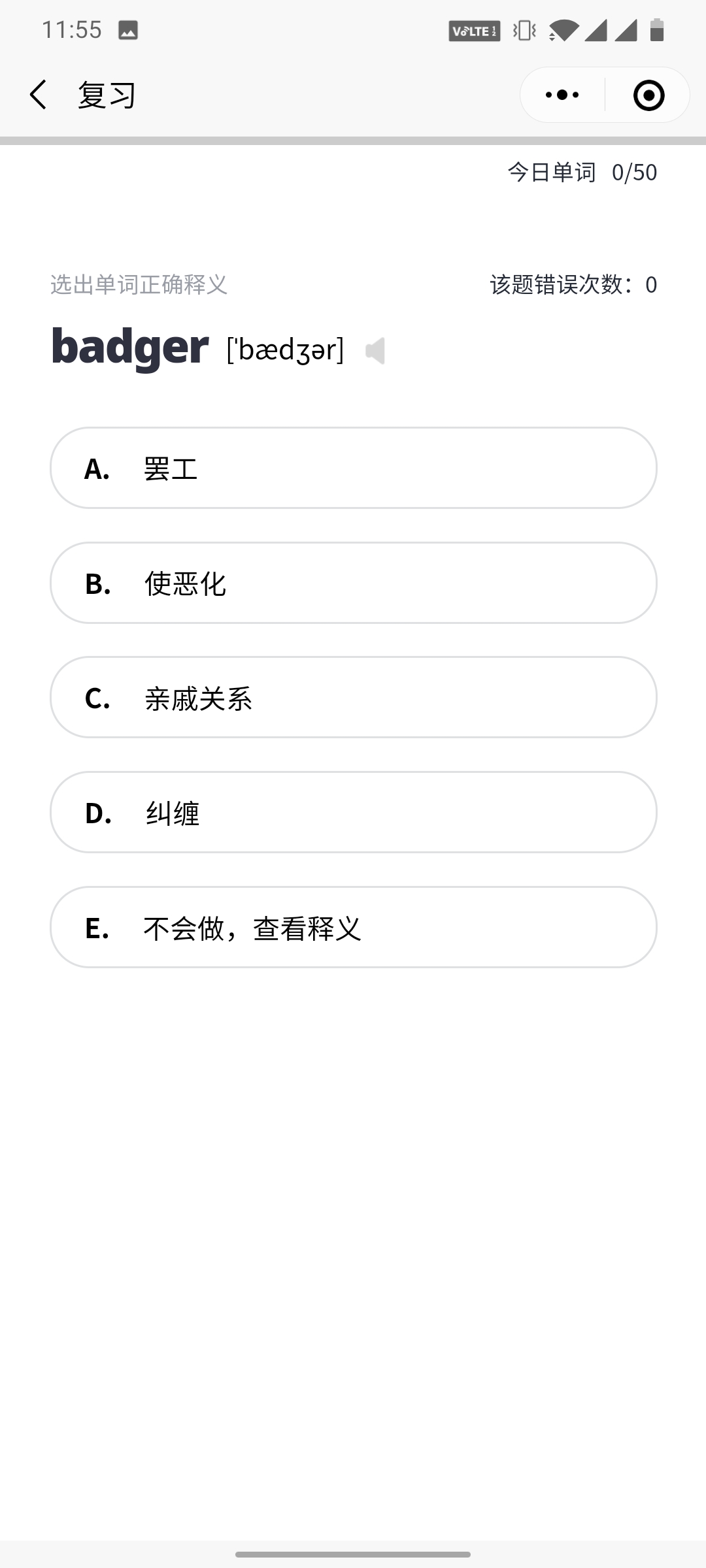Tap the 今日单词 0/50 progress counter
This screenshot has width=706, height=1568.
582,172
